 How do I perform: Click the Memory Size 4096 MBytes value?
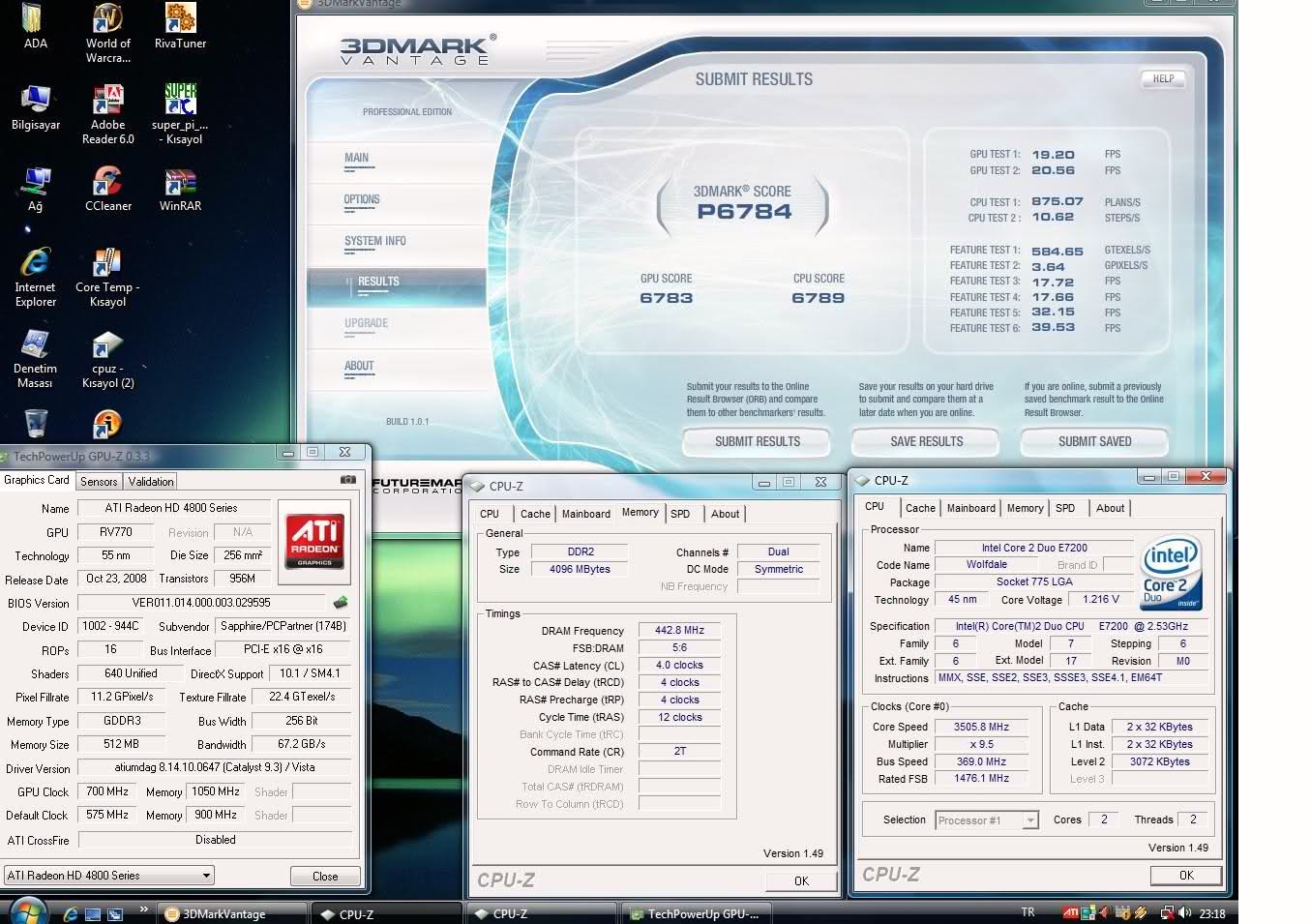click(x=580, y=569)
